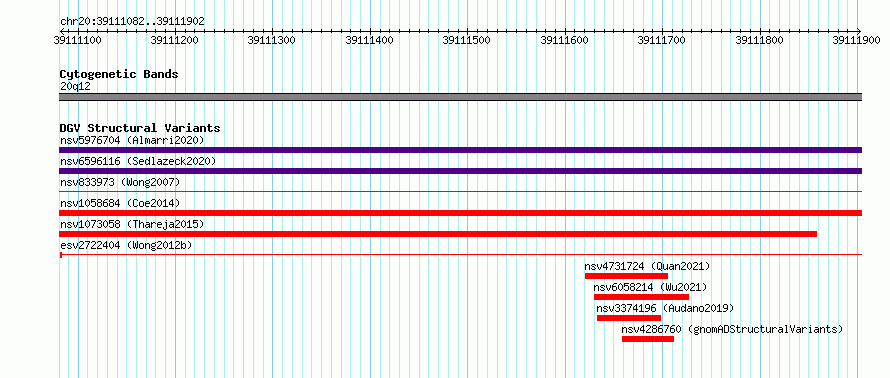Open the nsv833973 (Wong2007) variant label
This screenshot has height=378, width=890.
tap(120, 182)
